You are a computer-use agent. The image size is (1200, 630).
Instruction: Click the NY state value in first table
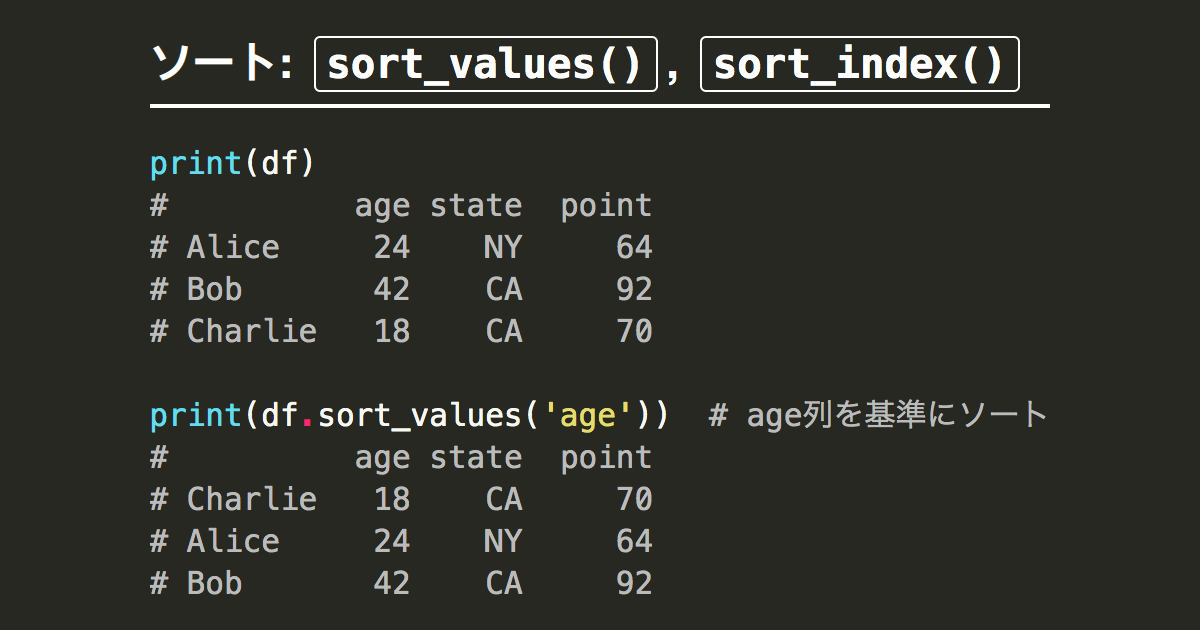pyautogui.click(x=503, y=247)
